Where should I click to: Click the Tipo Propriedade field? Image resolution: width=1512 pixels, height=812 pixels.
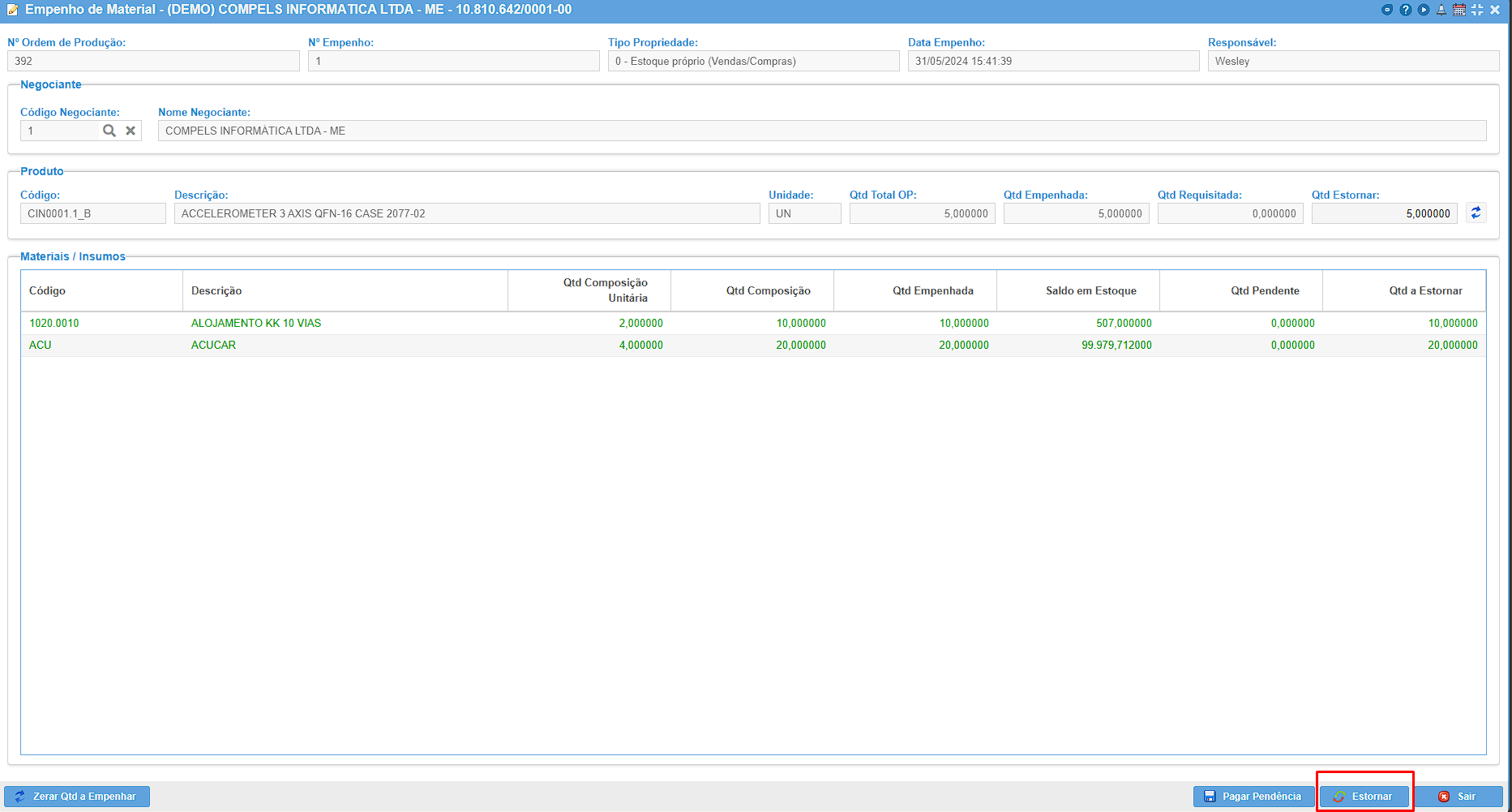[x=753, y=61]
